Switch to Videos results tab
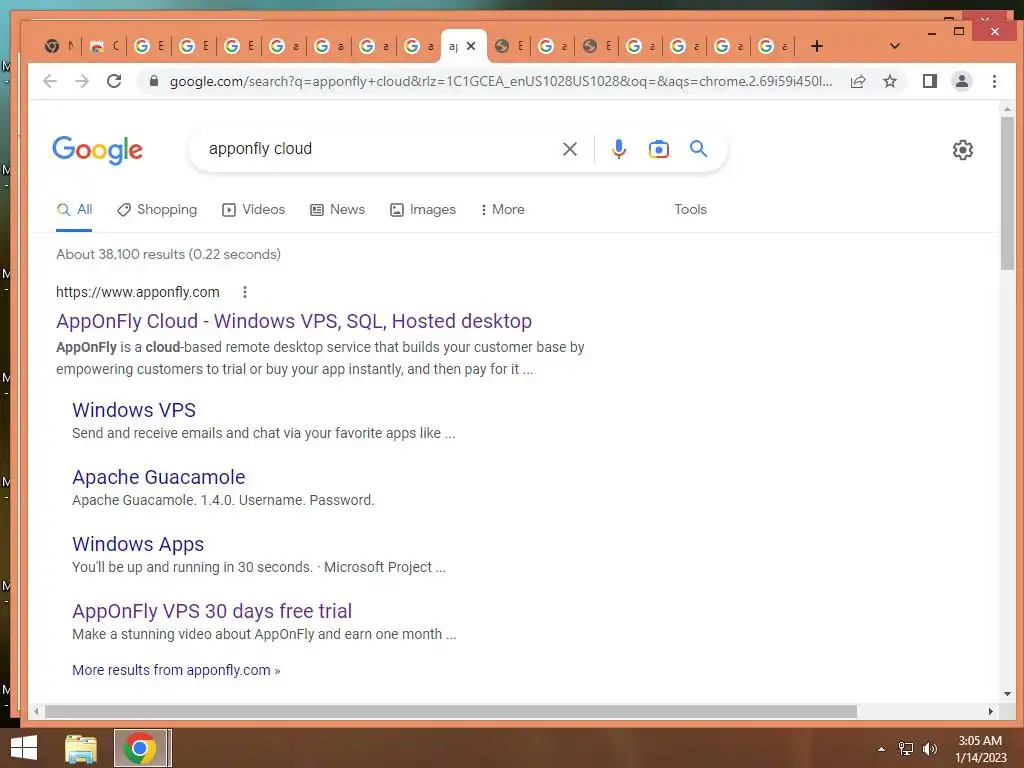The image size is (1024, 768). tap(253, 210)
